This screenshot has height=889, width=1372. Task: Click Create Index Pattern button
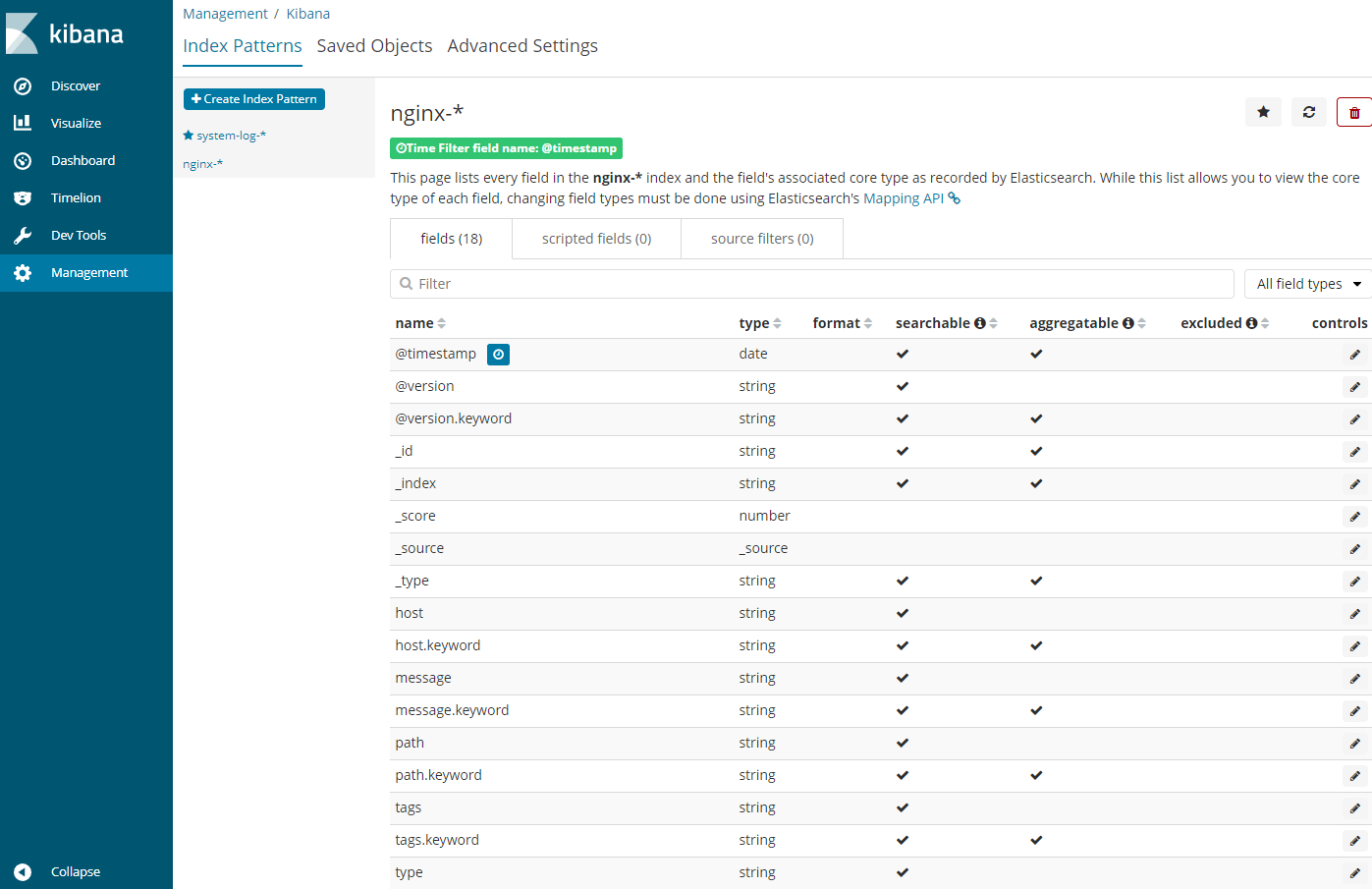(254, 99)
